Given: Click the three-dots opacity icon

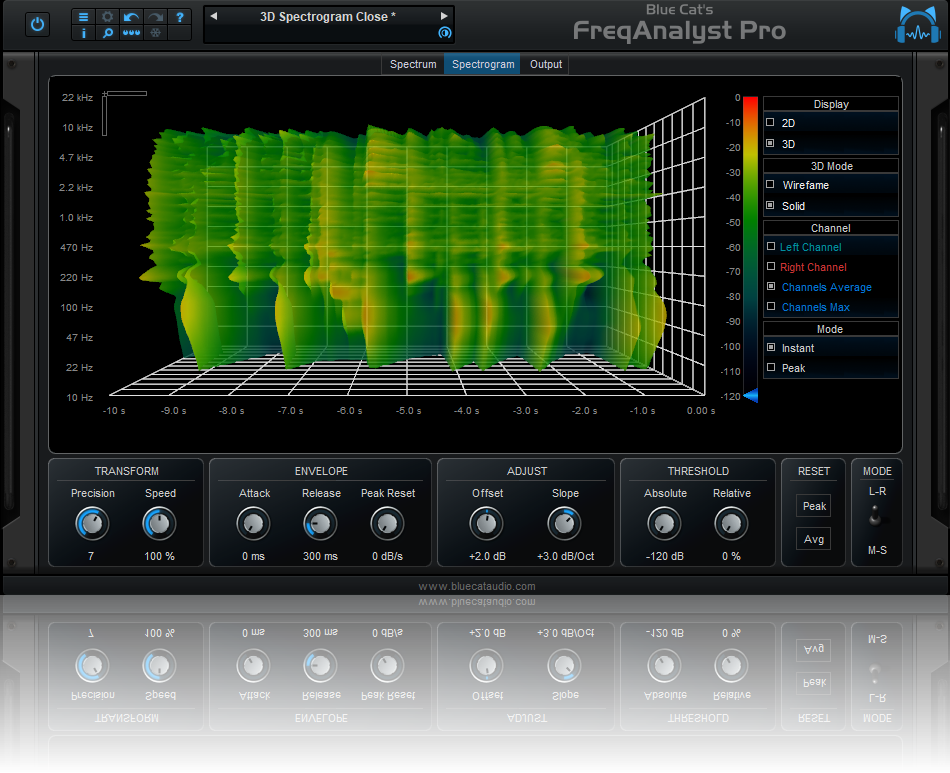Looking at the screenshot, I should [x=131, y=33].
